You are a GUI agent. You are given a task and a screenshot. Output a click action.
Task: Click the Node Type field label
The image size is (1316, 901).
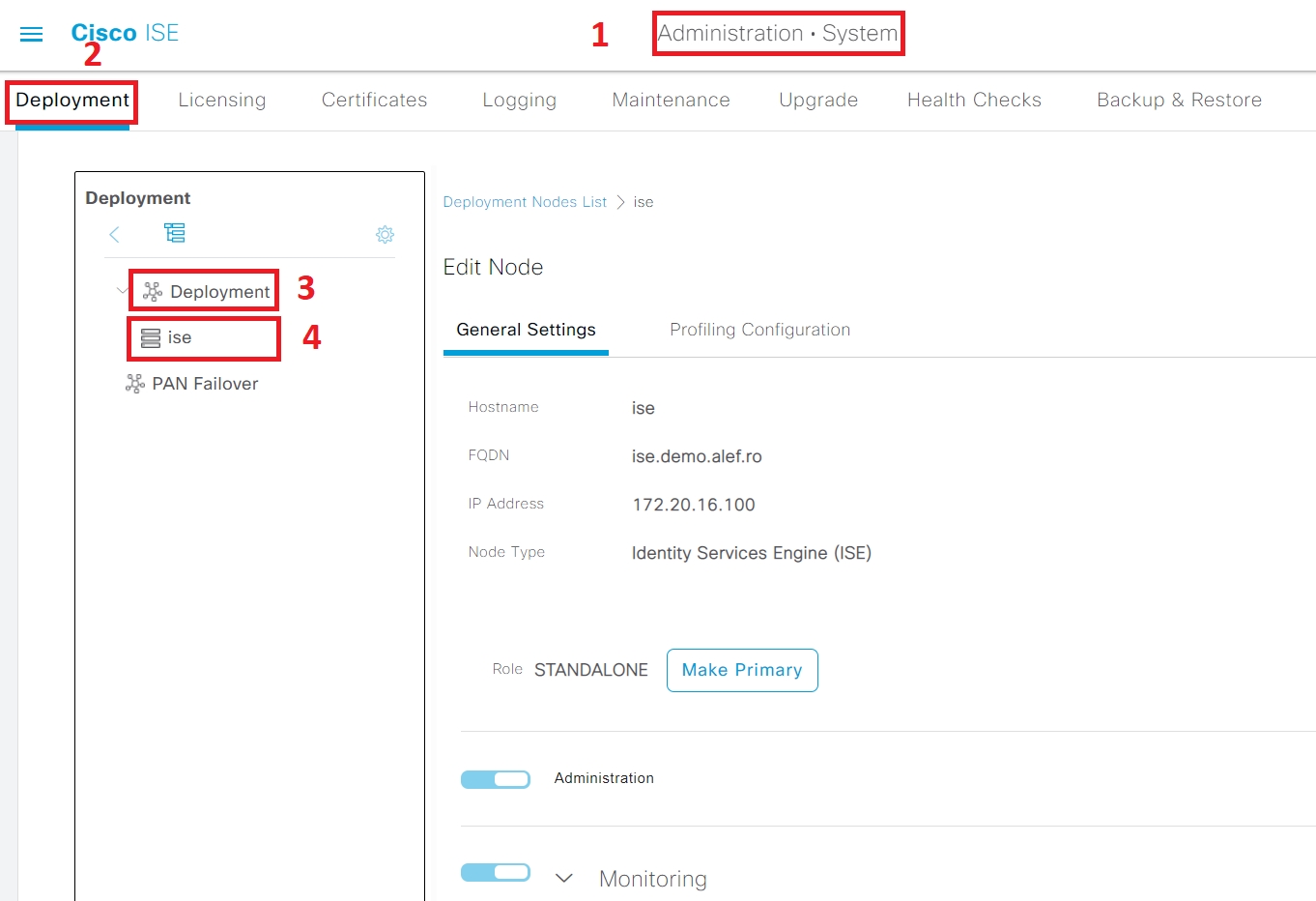pyautogui.click(x=506, y=552)
